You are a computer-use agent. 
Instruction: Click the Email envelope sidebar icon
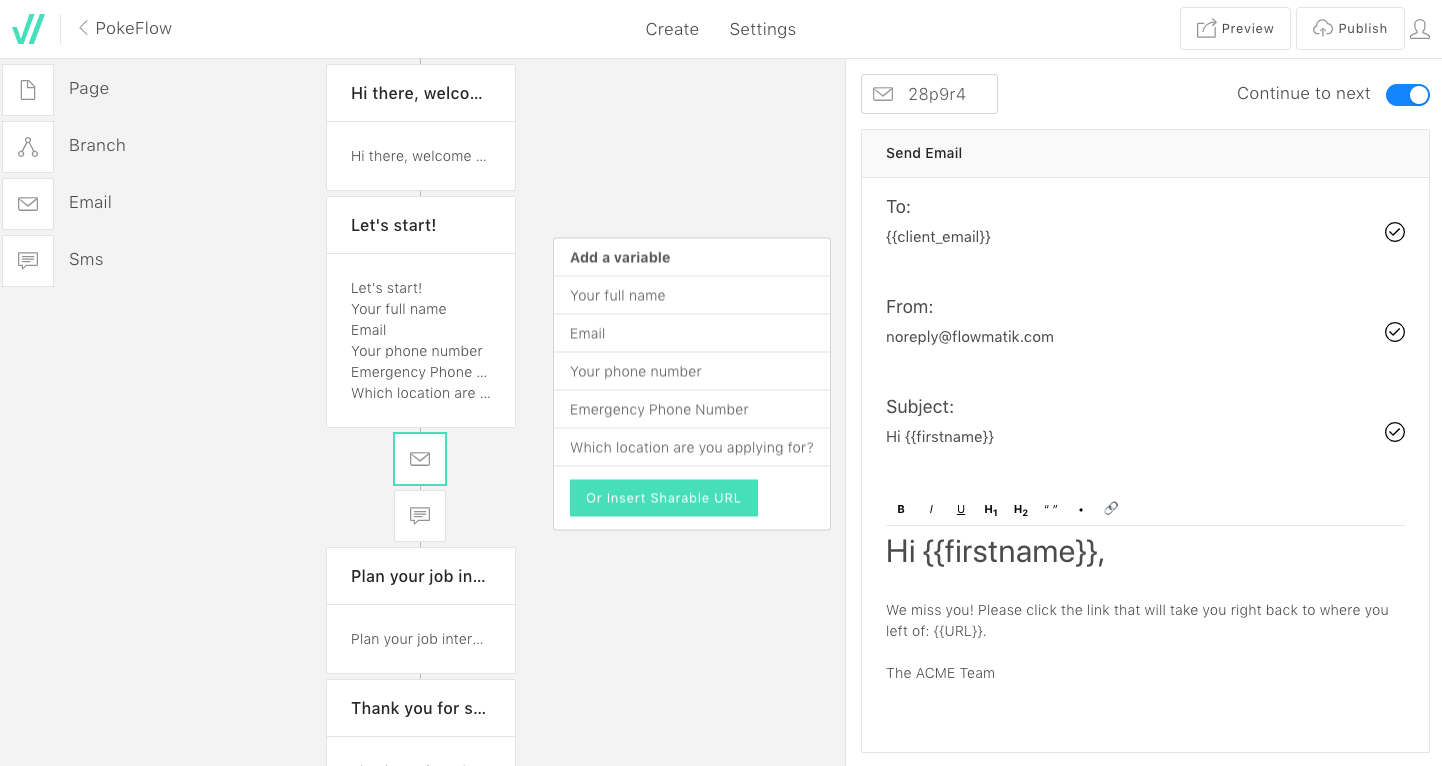coord(28,203)
